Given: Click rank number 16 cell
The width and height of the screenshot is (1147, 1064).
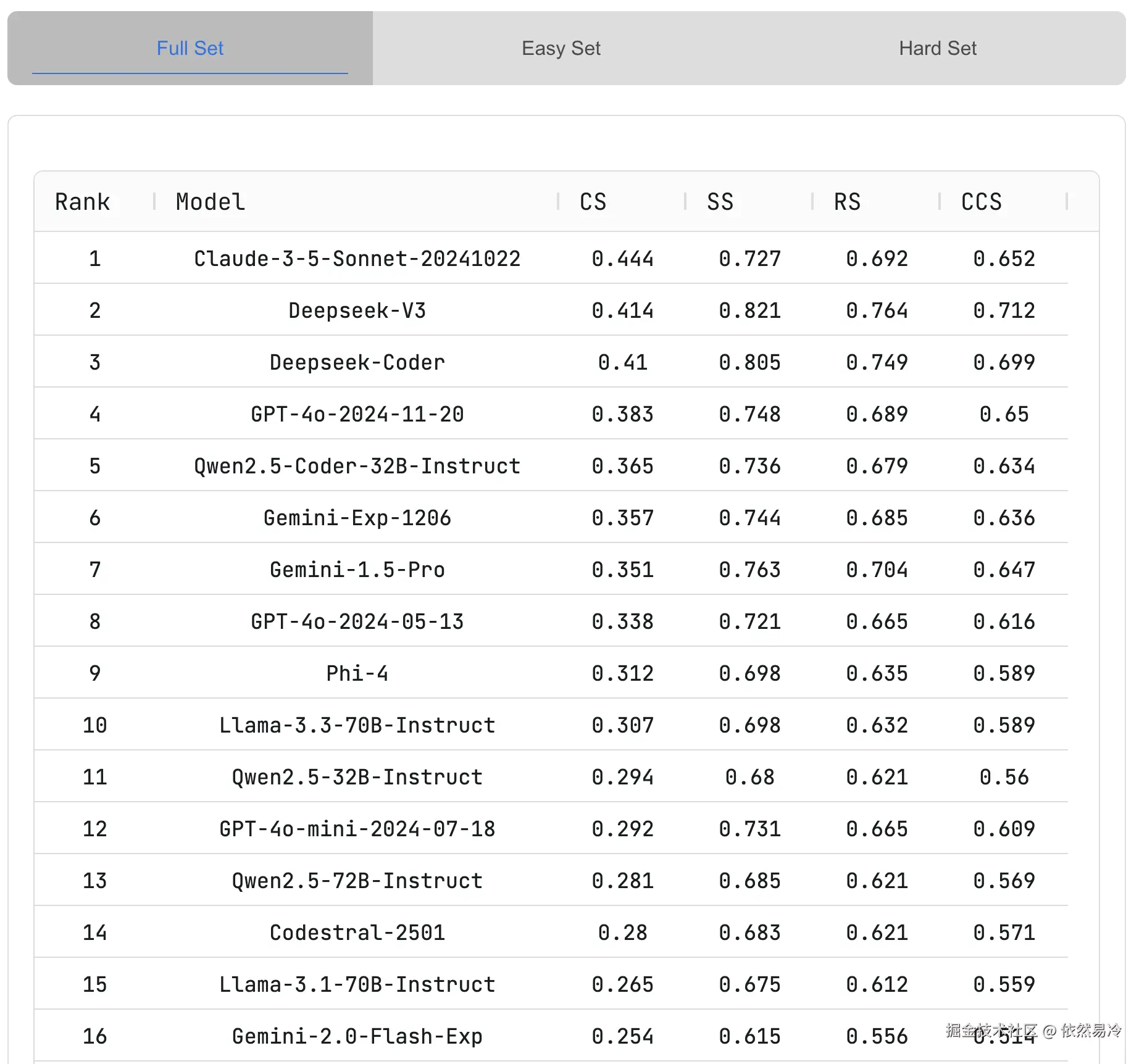Looking at the screenshot, I should click(x=94, y=1036).
